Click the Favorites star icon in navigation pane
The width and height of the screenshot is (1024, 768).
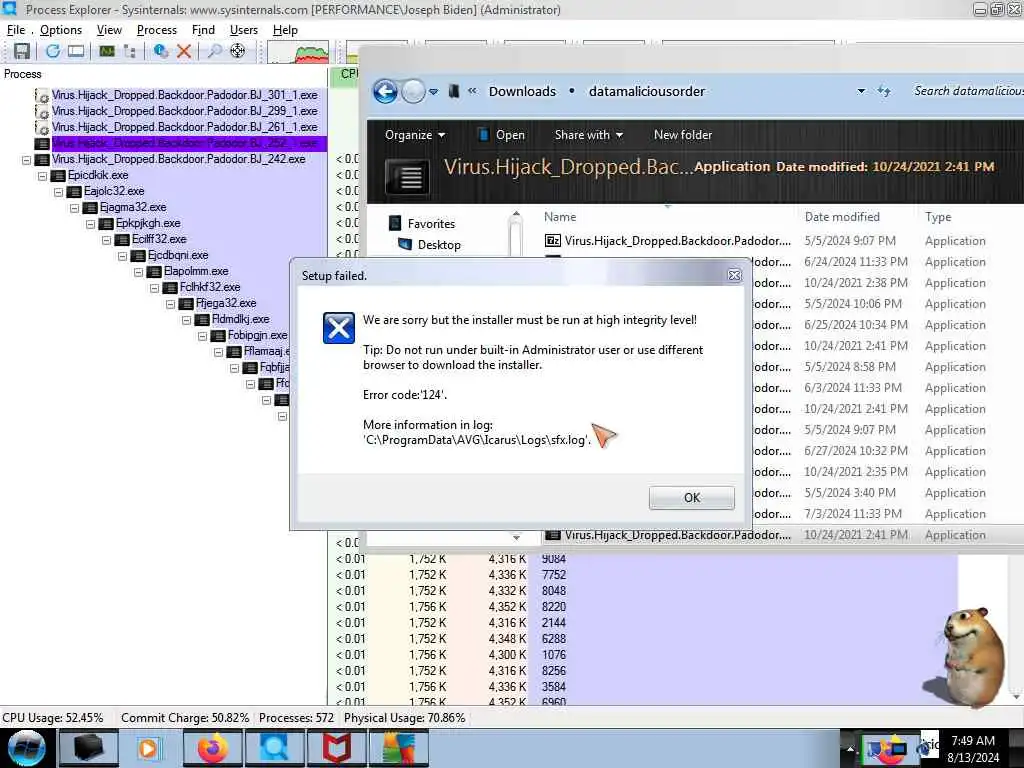pyautogui.click(x=395, y=223)
